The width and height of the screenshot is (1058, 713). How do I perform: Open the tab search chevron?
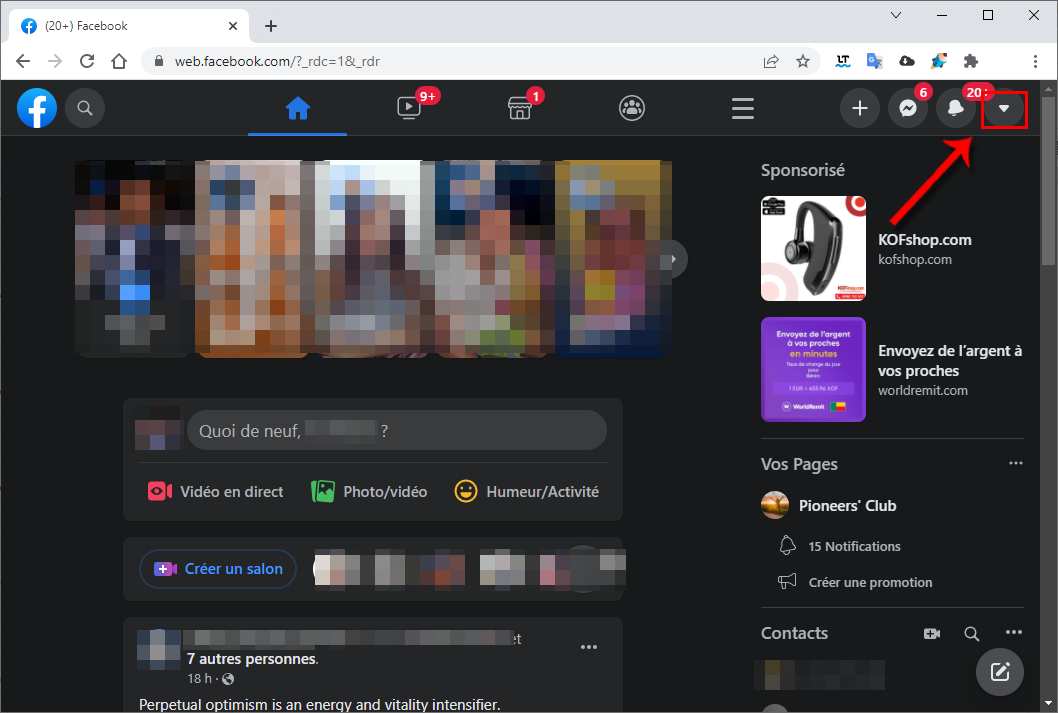pos(896,15)
